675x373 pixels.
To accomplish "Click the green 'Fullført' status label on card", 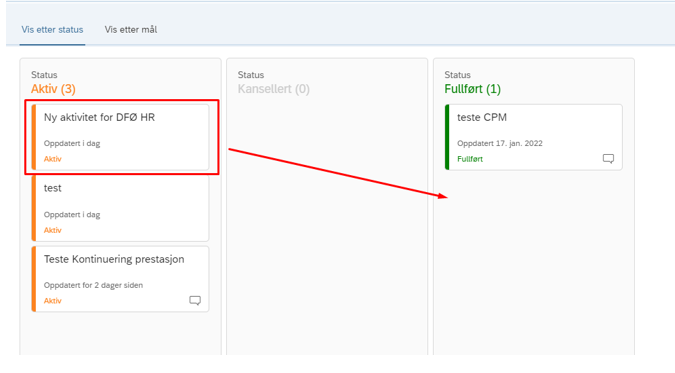I will pos(470,159).
